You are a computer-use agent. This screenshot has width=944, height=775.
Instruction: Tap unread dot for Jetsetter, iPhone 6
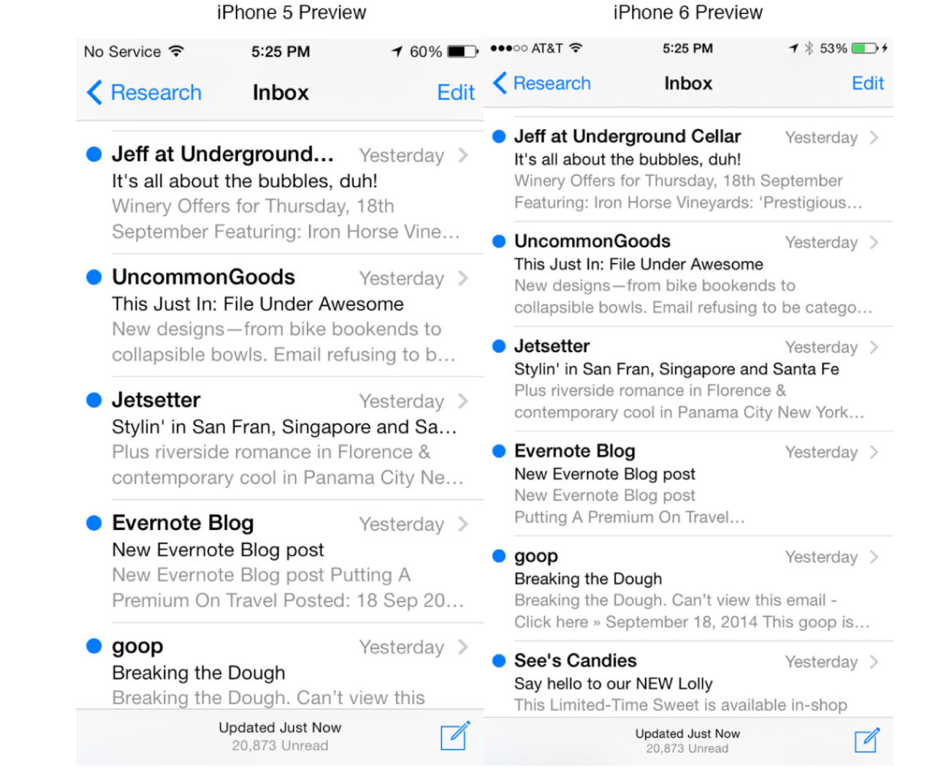click(499, 346)
